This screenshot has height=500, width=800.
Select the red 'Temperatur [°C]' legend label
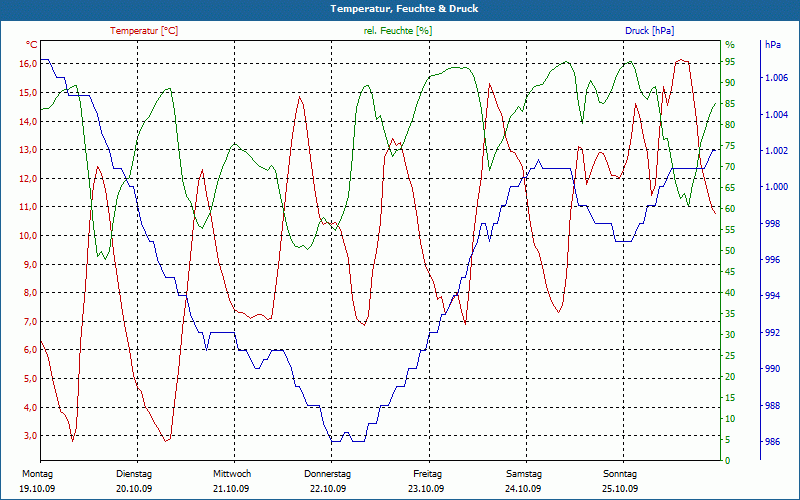tap(144, 31)
